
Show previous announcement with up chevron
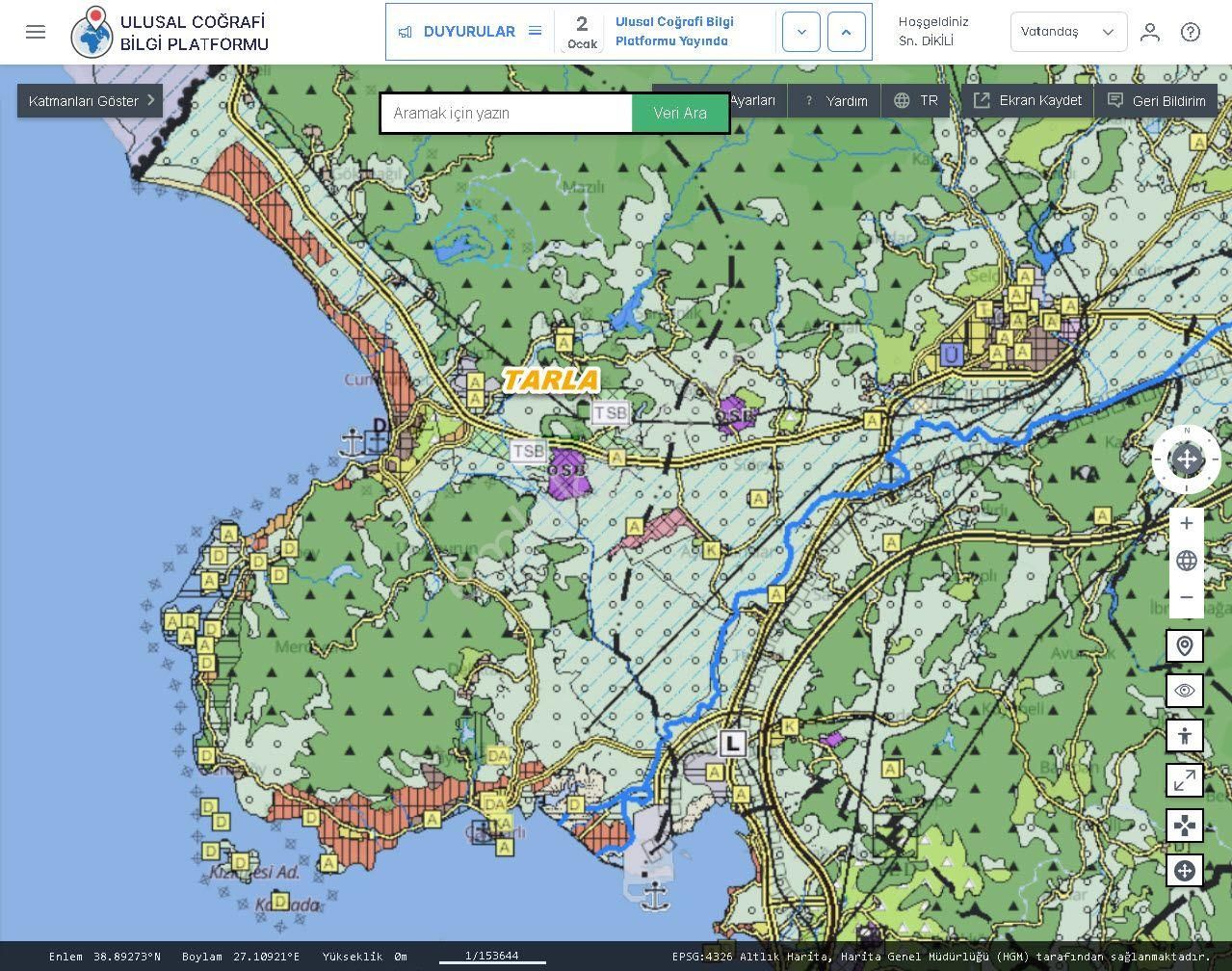[x=846, y=32]
